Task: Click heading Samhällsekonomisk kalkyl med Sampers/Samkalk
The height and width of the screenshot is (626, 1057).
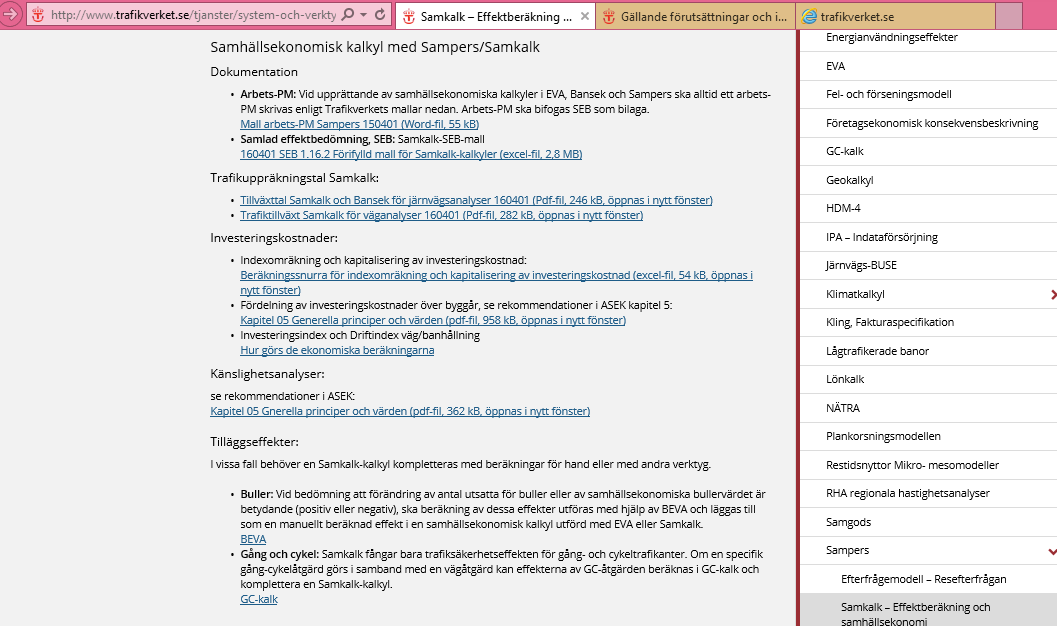Action: point(375,47)
